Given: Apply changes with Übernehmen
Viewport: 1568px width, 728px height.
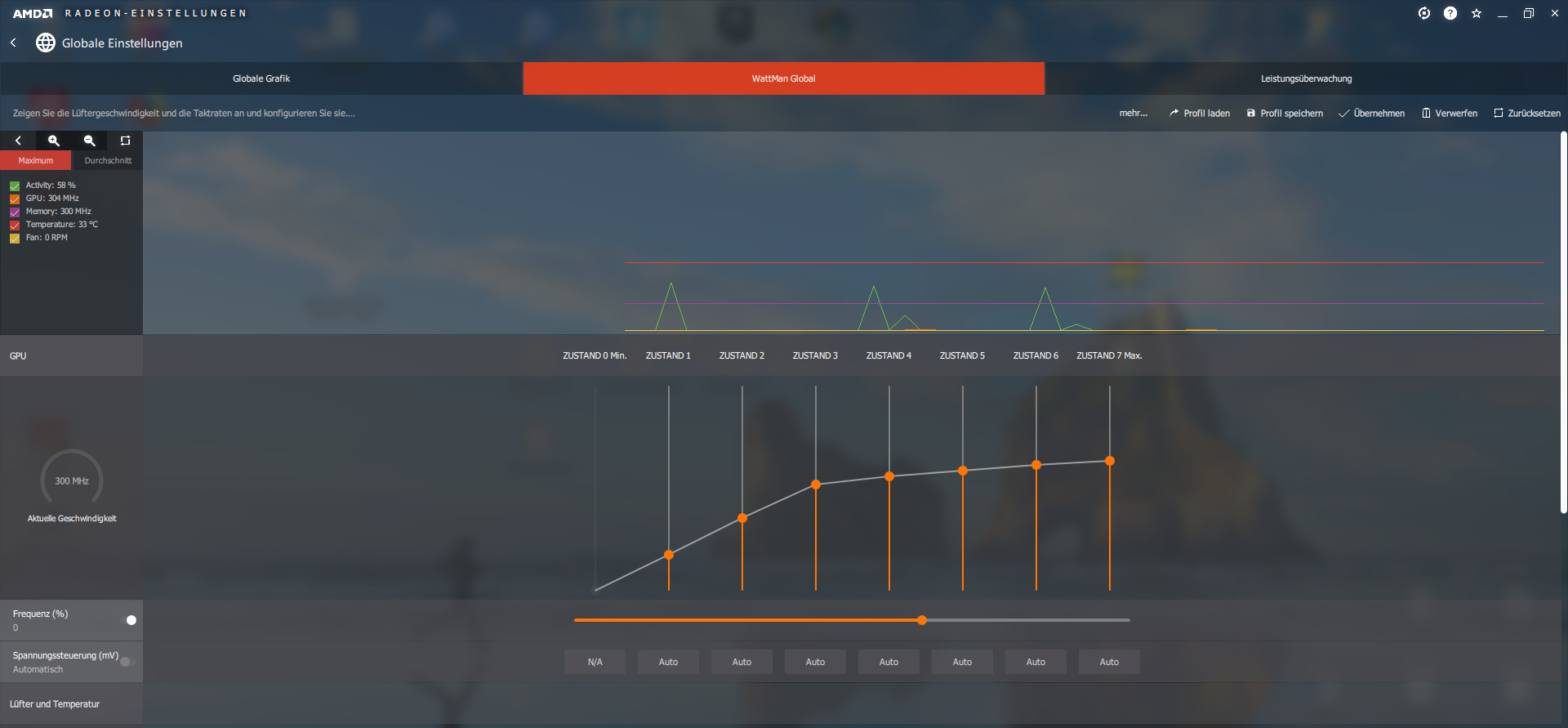Looking at the screenshot, I should click(x=1372, y=114).
